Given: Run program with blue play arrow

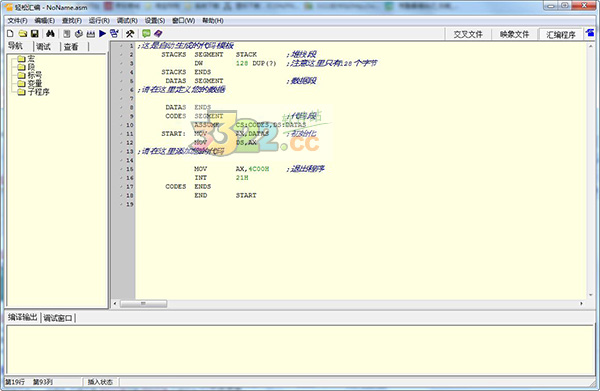Looking at the screenshot, I should coord(102,34).
